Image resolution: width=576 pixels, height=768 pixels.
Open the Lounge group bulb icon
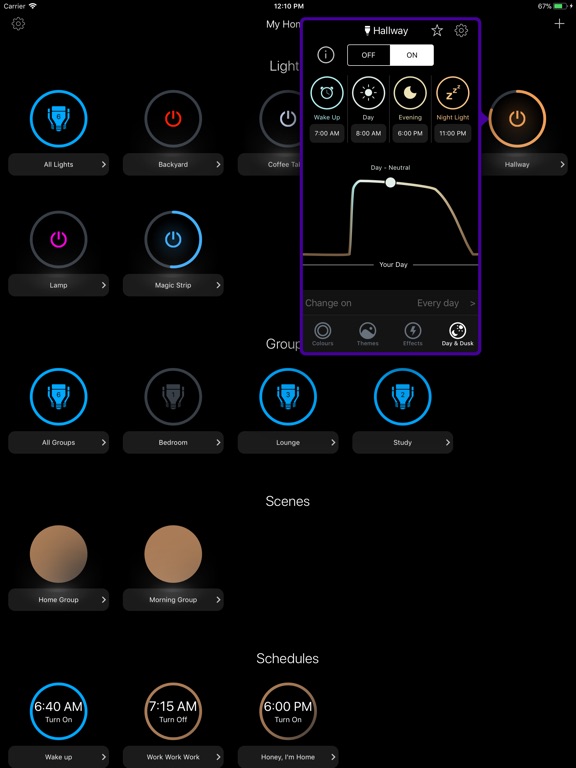[288, 396]
